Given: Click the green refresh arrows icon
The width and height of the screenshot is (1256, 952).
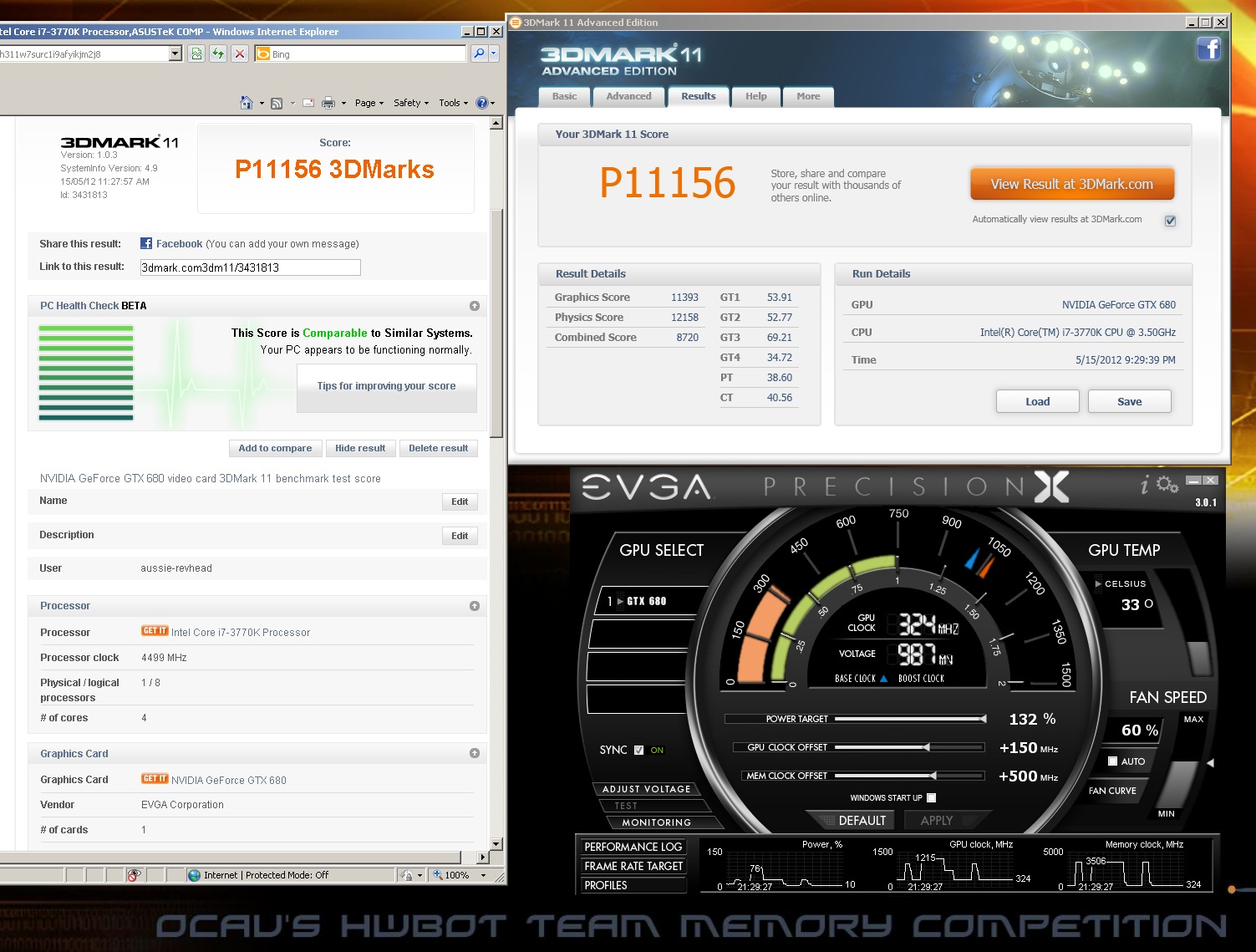Looking at the screenshot, I should 218,53.
